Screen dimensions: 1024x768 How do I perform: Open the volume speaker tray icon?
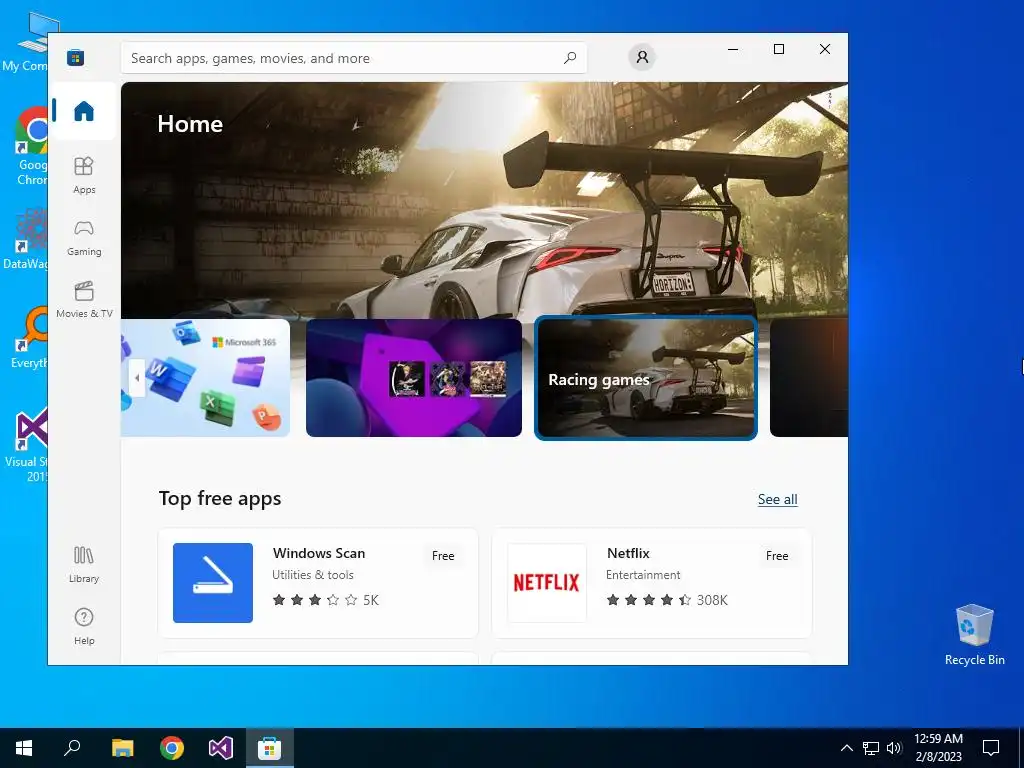894,748
